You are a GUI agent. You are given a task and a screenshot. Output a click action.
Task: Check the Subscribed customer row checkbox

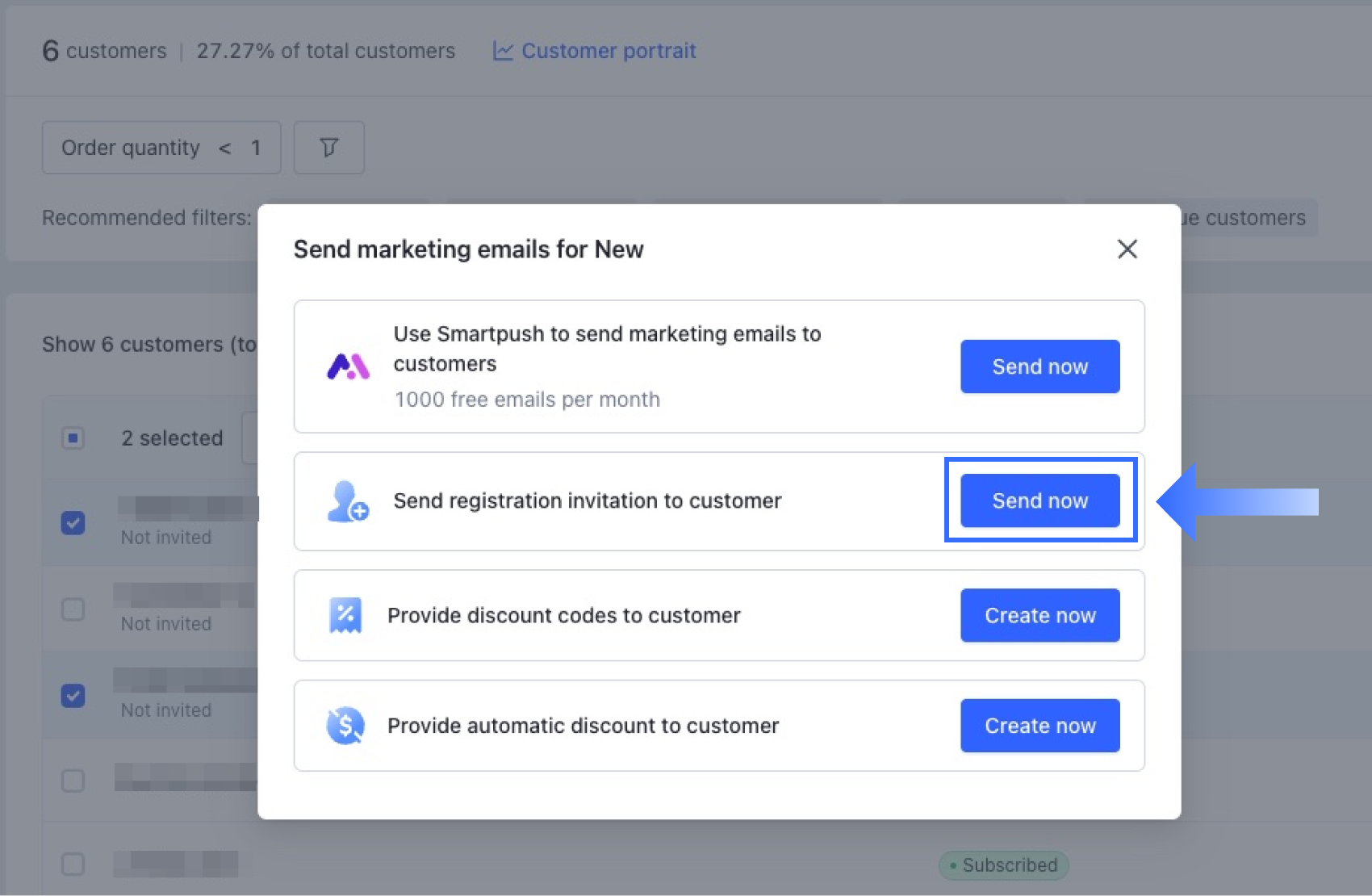[x=73, y=864]
